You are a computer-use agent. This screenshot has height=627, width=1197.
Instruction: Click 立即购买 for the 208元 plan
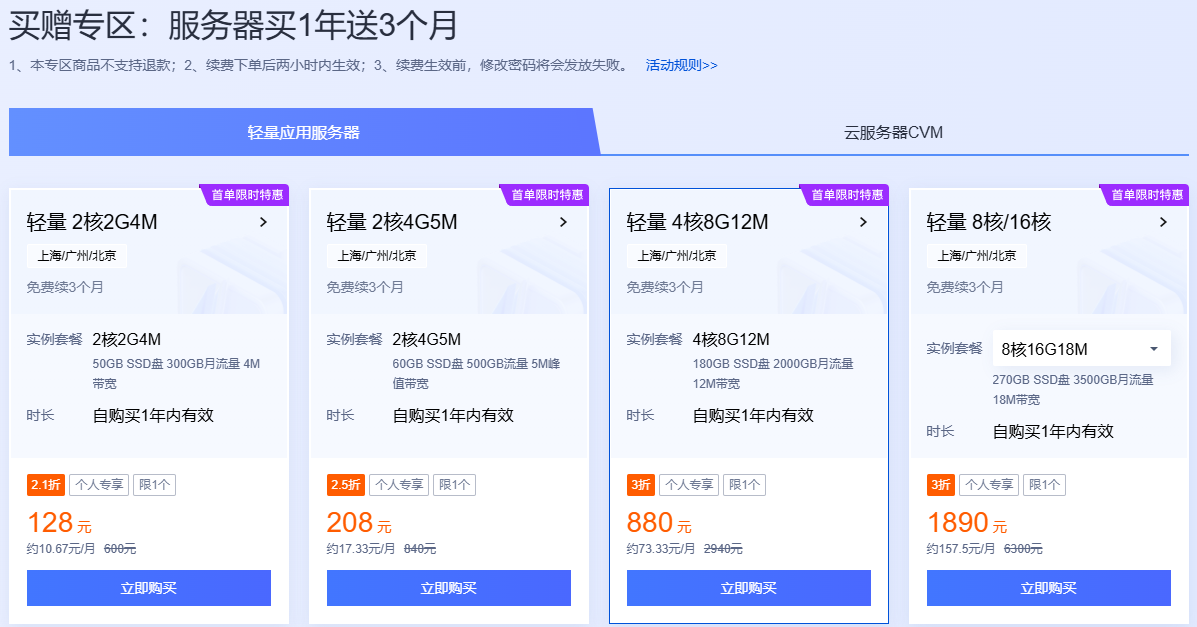[449, 588]
